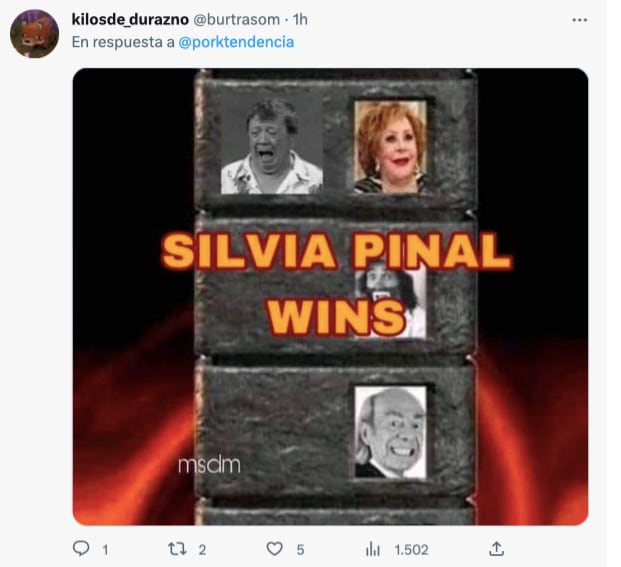Click the crying man's grayscale photo
Image resolution: width=621 pixels, height=567 pixels.
[x=272, y=146]
